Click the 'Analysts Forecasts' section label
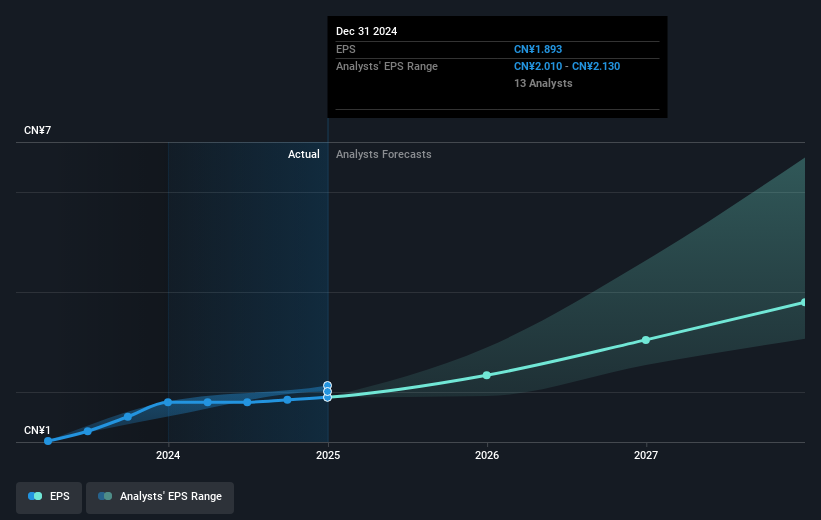 tap(384, 154)
